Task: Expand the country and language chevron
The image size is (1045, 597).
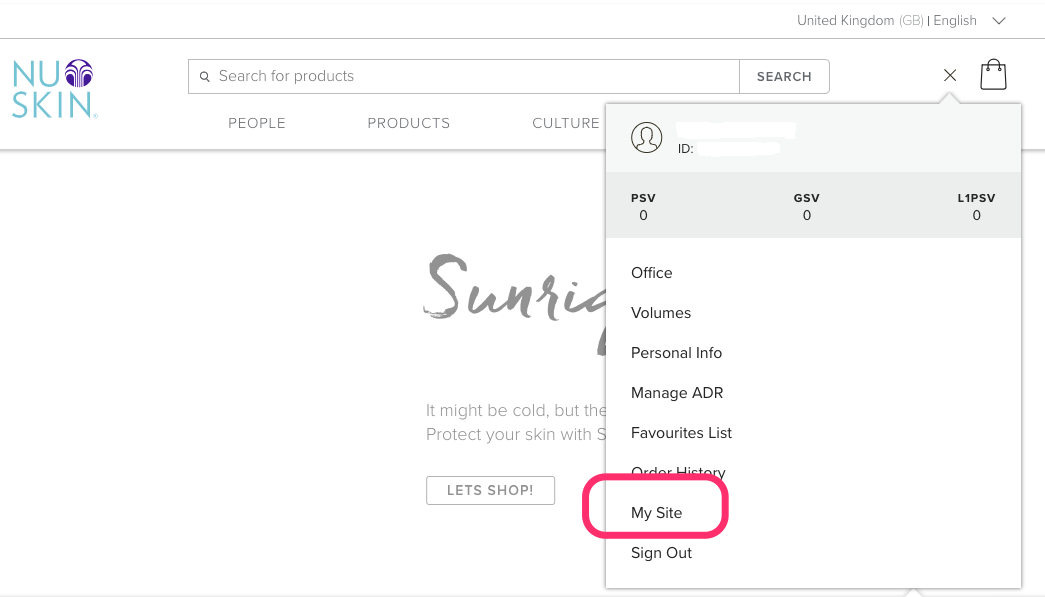Action: point(998,20)
